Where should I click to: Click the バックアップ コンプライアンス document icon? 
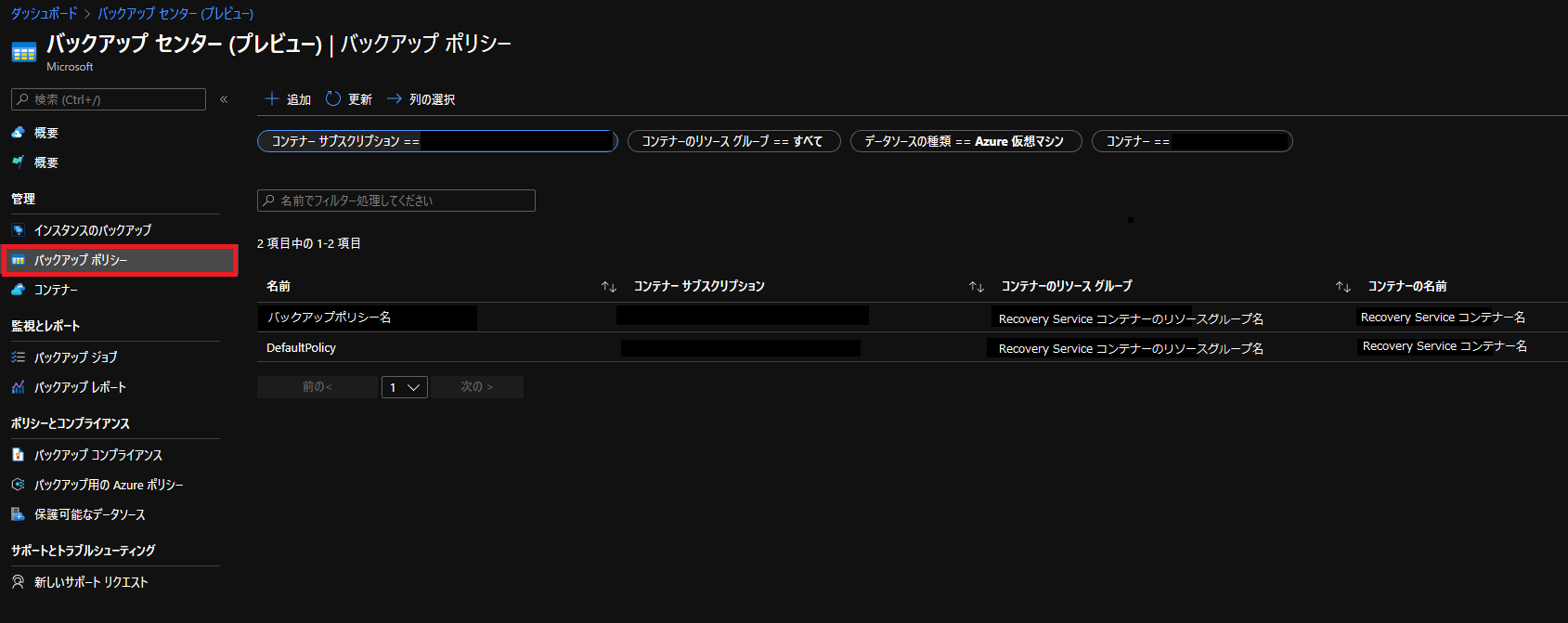(x=18, y=455)
